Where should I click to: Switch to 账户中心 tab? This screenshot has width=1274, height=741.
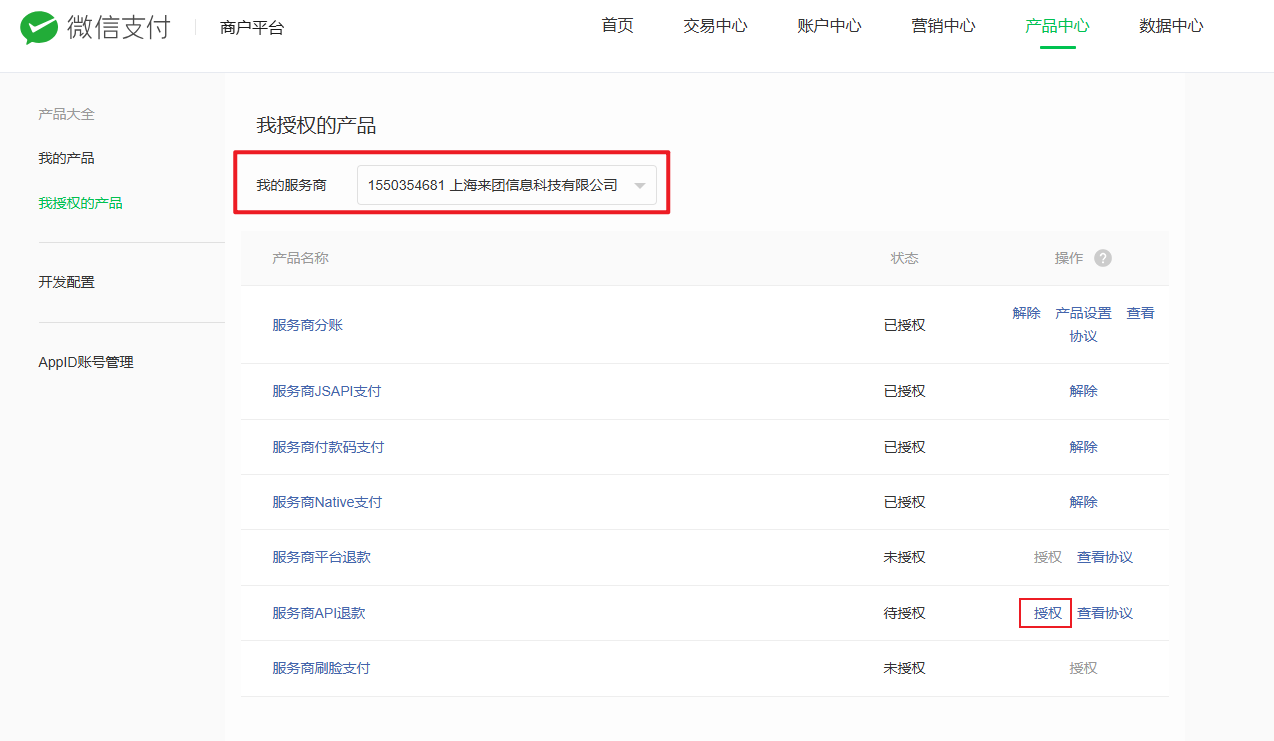pyautogui.click(x=829, y=26)
